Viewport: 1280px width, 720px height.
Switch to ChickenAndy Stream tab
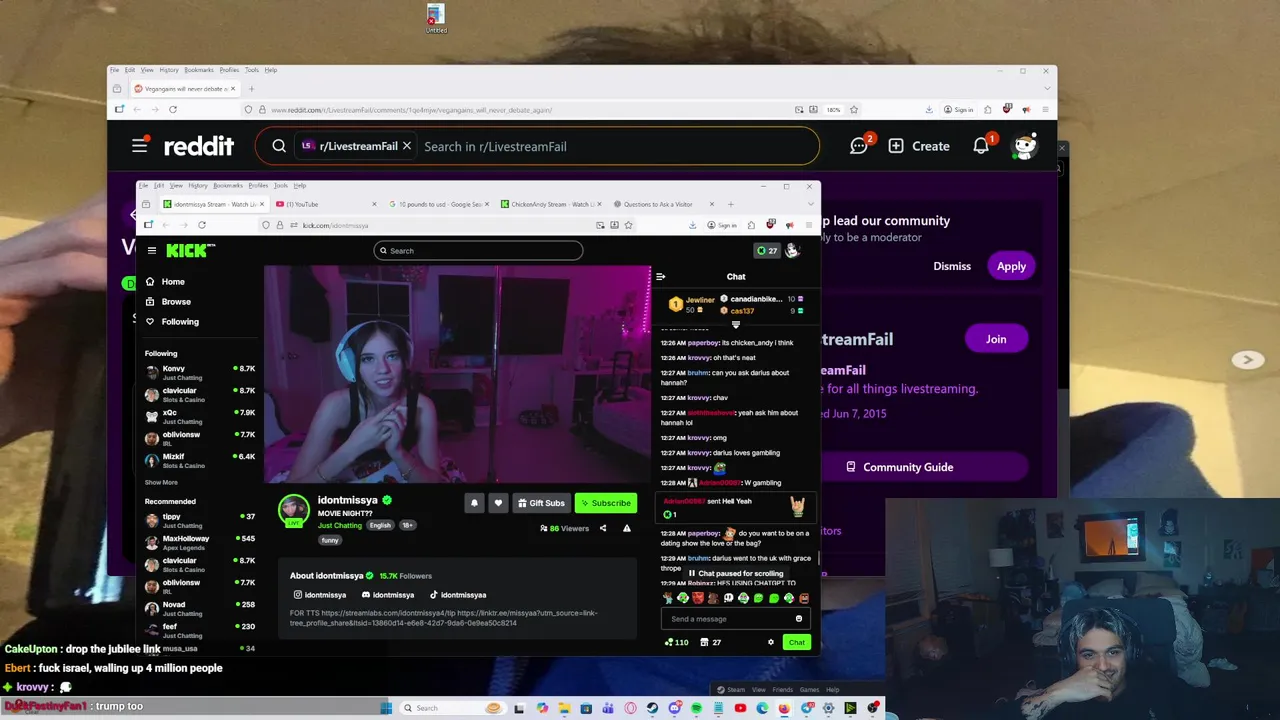click(550, 204)
